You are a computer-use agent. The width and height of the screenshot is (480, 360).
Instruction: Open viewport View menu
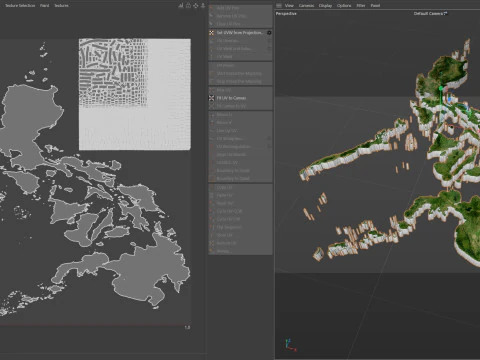click(289, 6)
